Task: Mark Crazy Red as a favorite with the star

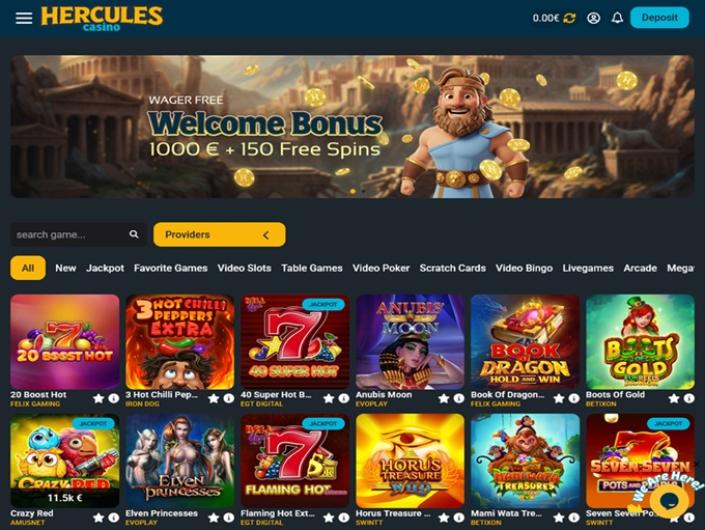Action: [98, 518]
